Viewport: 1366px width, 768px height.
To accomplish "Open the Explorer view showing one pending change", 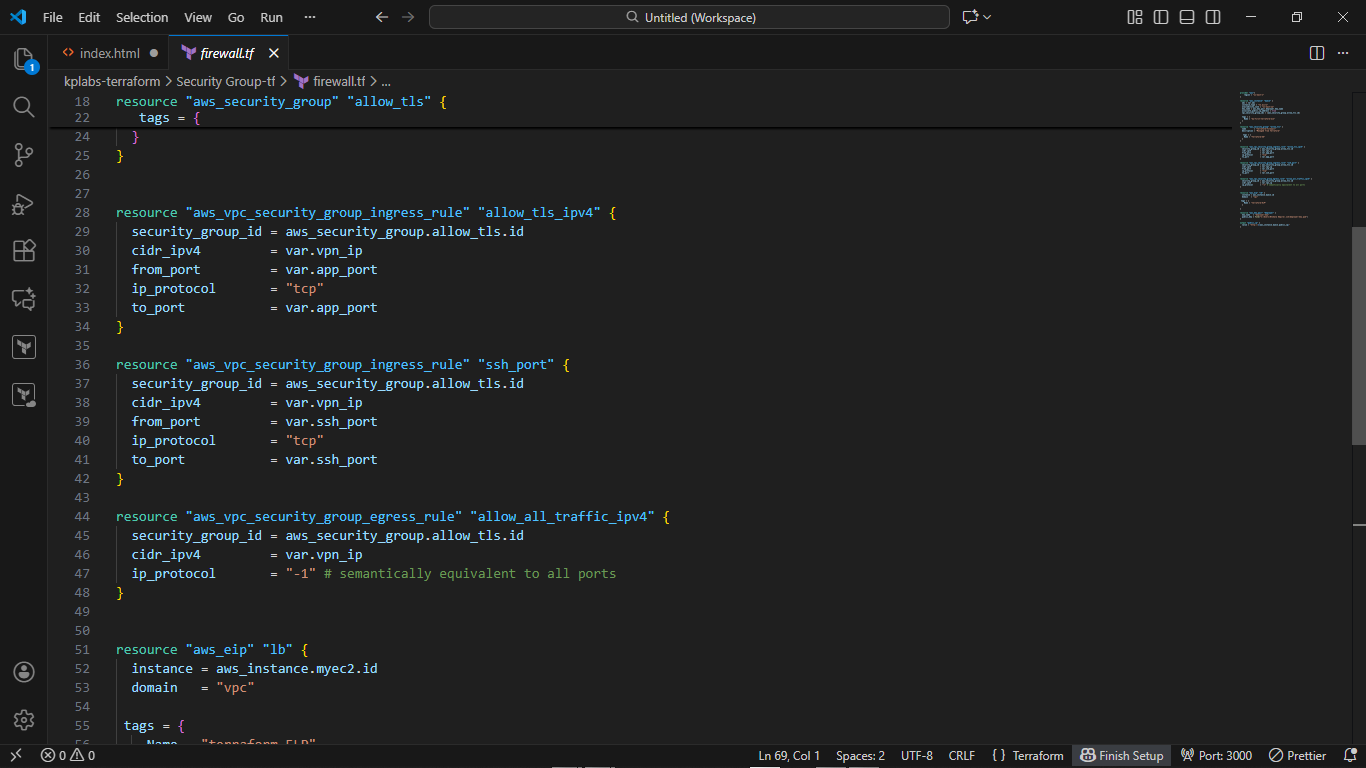I will point(24,60).
